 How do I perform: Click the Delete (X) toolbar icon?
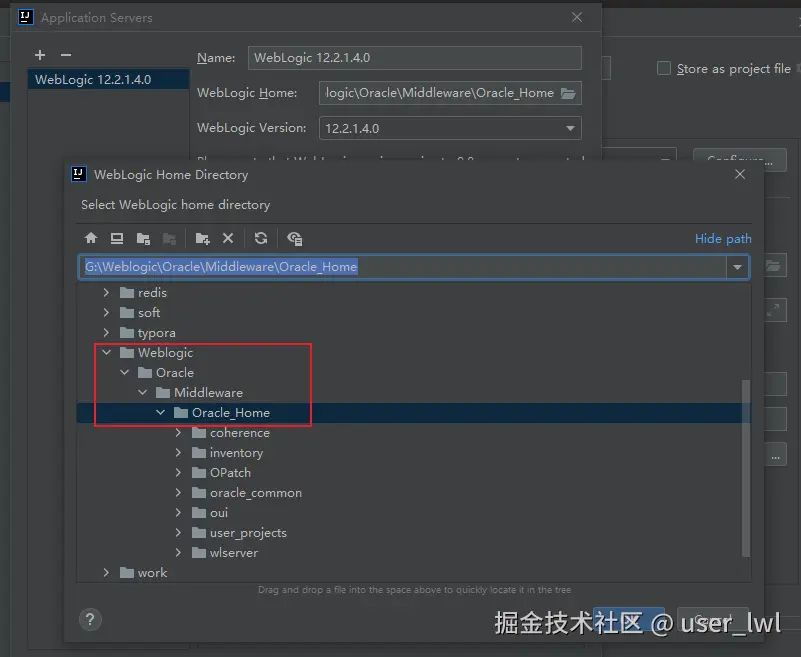[x=228, y=238]
